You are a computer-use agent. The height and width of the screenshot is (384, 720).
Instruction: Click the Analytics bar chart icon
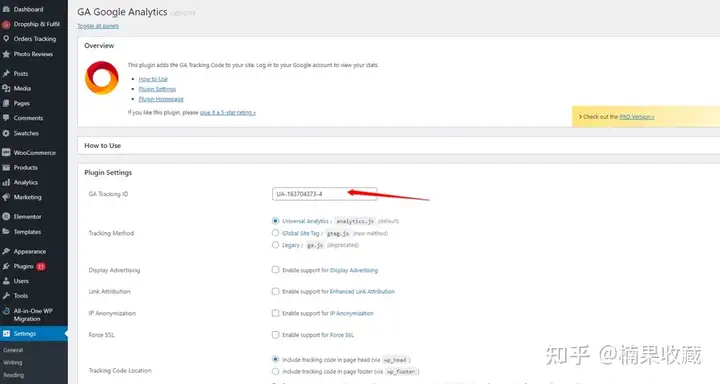pyautogui.click(x=6, y=182)
